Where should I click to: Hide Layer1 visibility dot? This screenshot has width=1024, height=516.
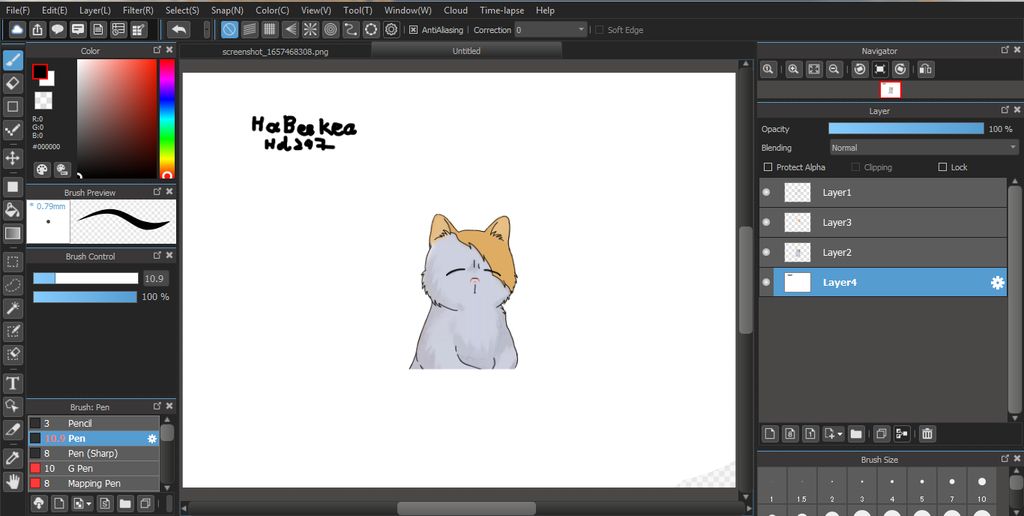pyautogui.click(x=767, y=192)
